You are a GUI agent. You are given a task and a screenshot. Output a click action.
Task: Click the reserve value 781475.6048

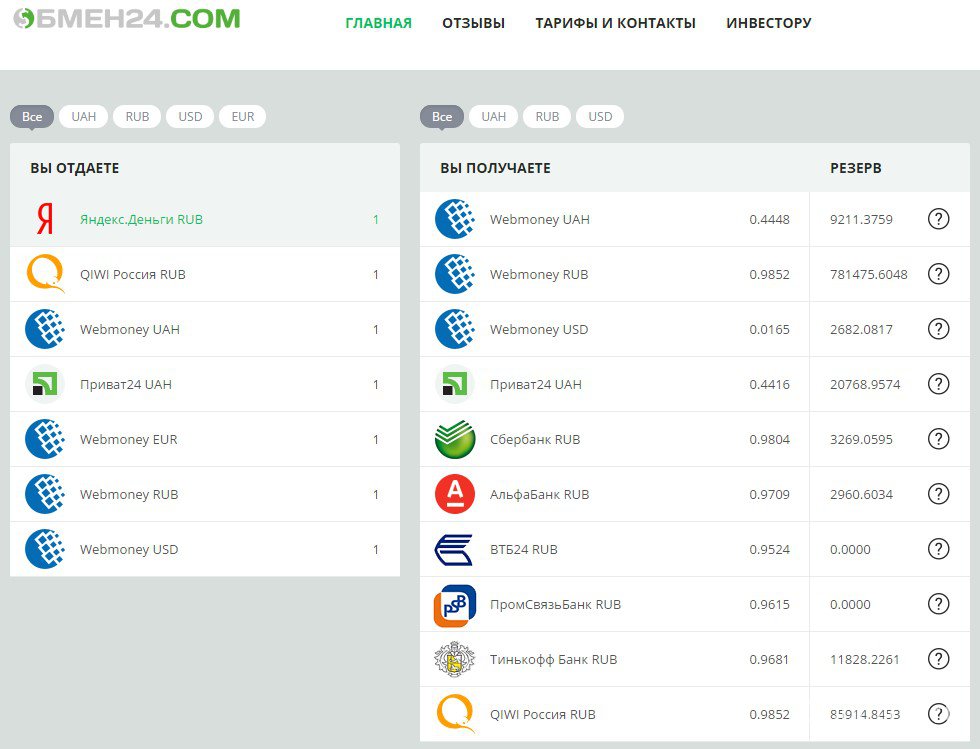(869, 274)
